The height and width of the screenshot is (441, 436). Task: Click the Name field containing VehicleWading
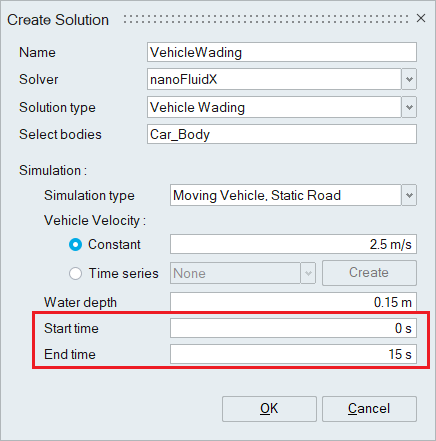coord(282,52)
